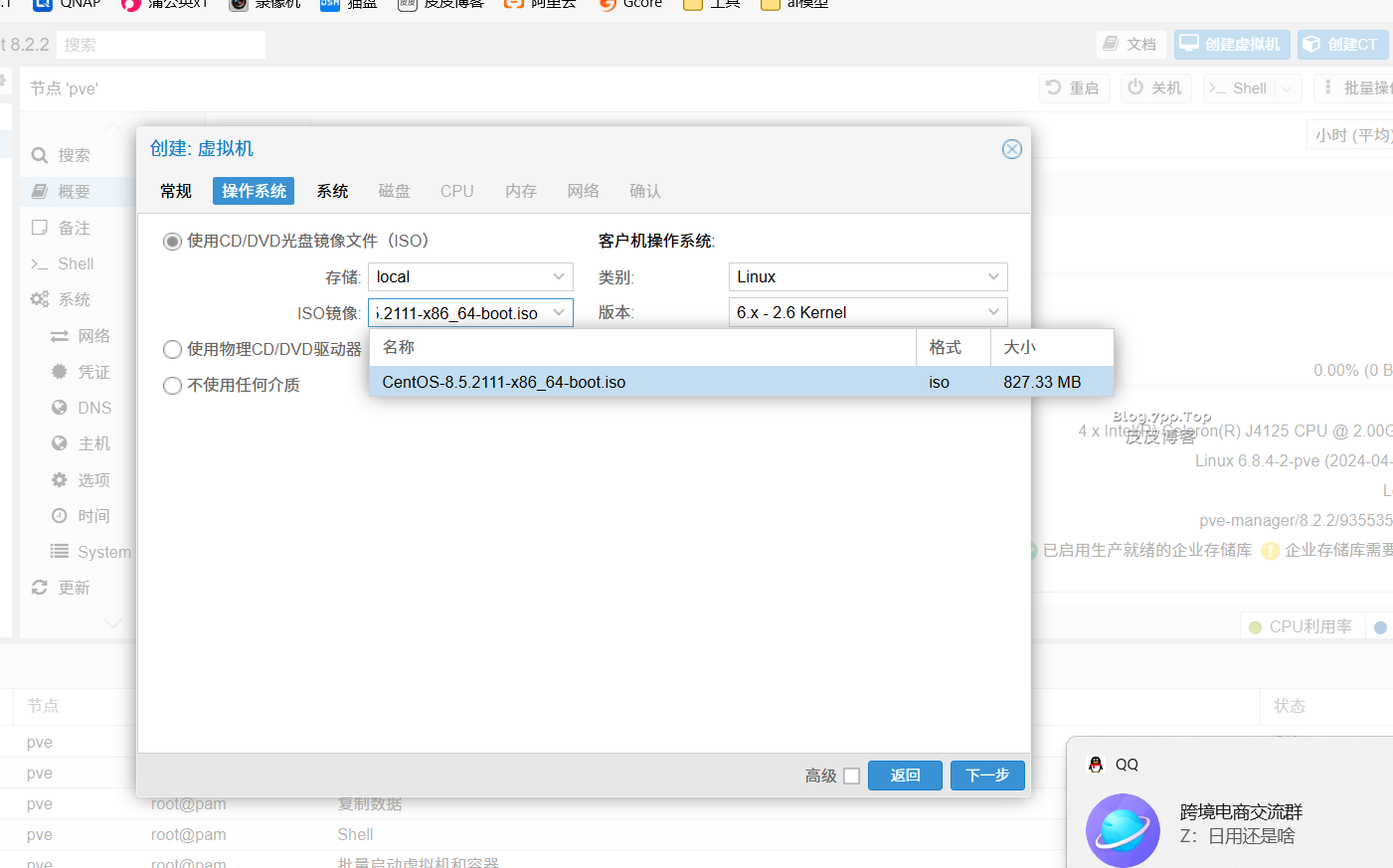The width and height of the screenshot is (1393, 868).
Task: Open the 时间 clock icon in sidebar
Action: click(60, 516)
